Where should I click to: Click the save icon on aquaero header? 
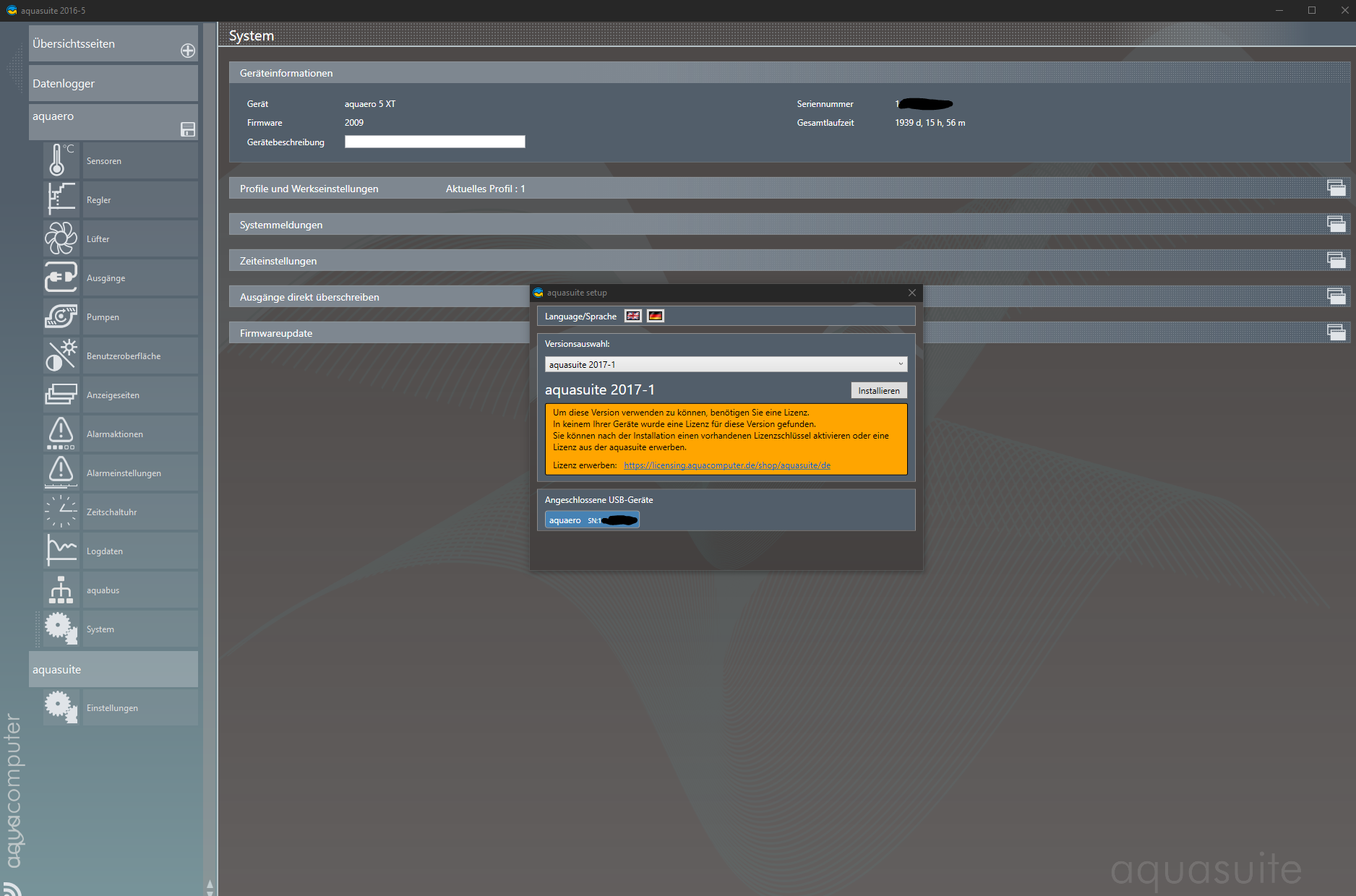point(188,129)
